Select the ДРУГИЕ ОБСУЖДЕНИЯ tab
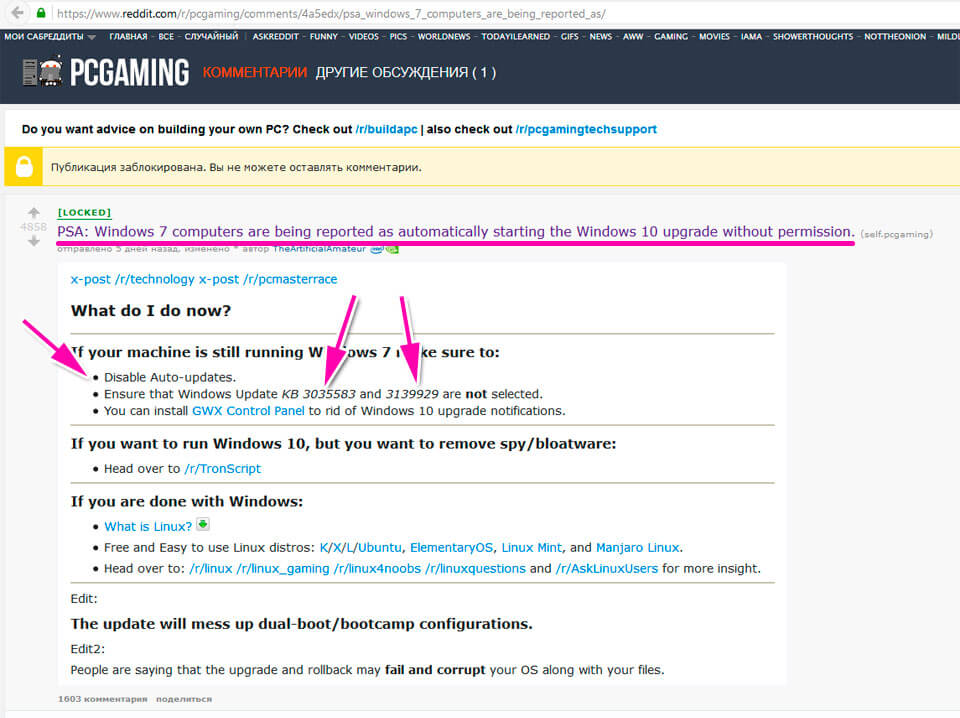Screen dimensions: 960x718 tap(406, 72)
